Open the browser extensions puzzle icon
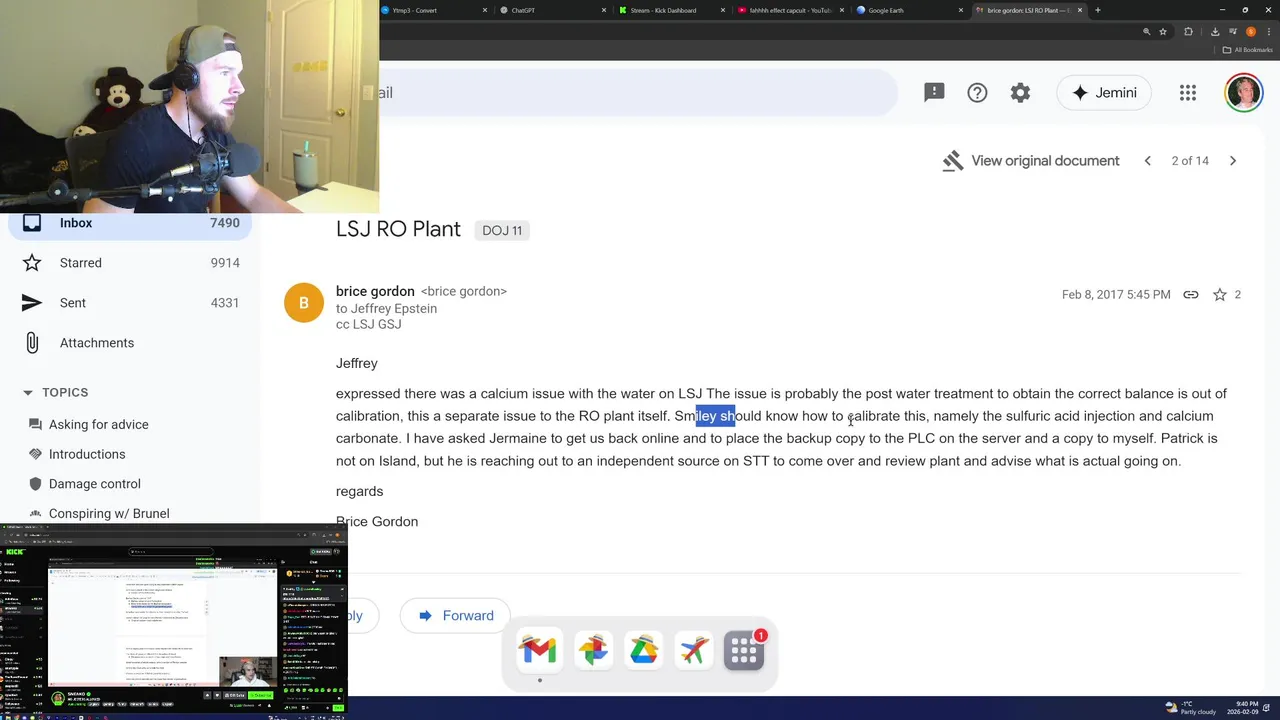This screenshot has height=720, width=1280. point(1188,31)
